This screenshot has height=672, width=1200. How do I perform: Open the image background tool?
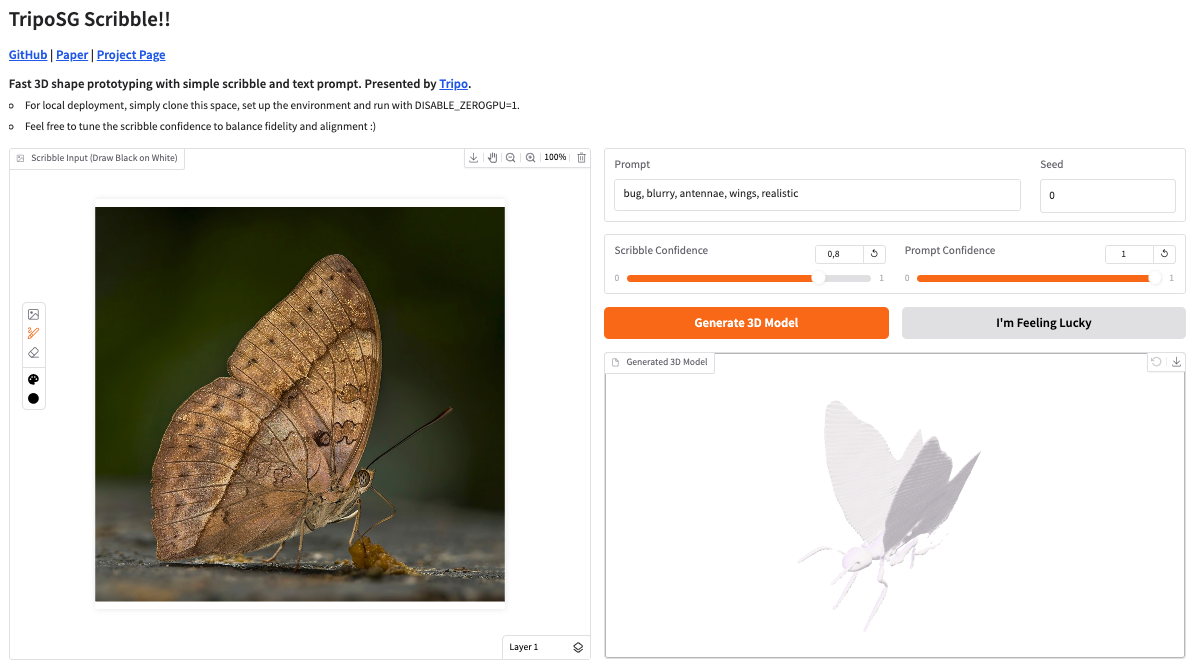(33, 314)
